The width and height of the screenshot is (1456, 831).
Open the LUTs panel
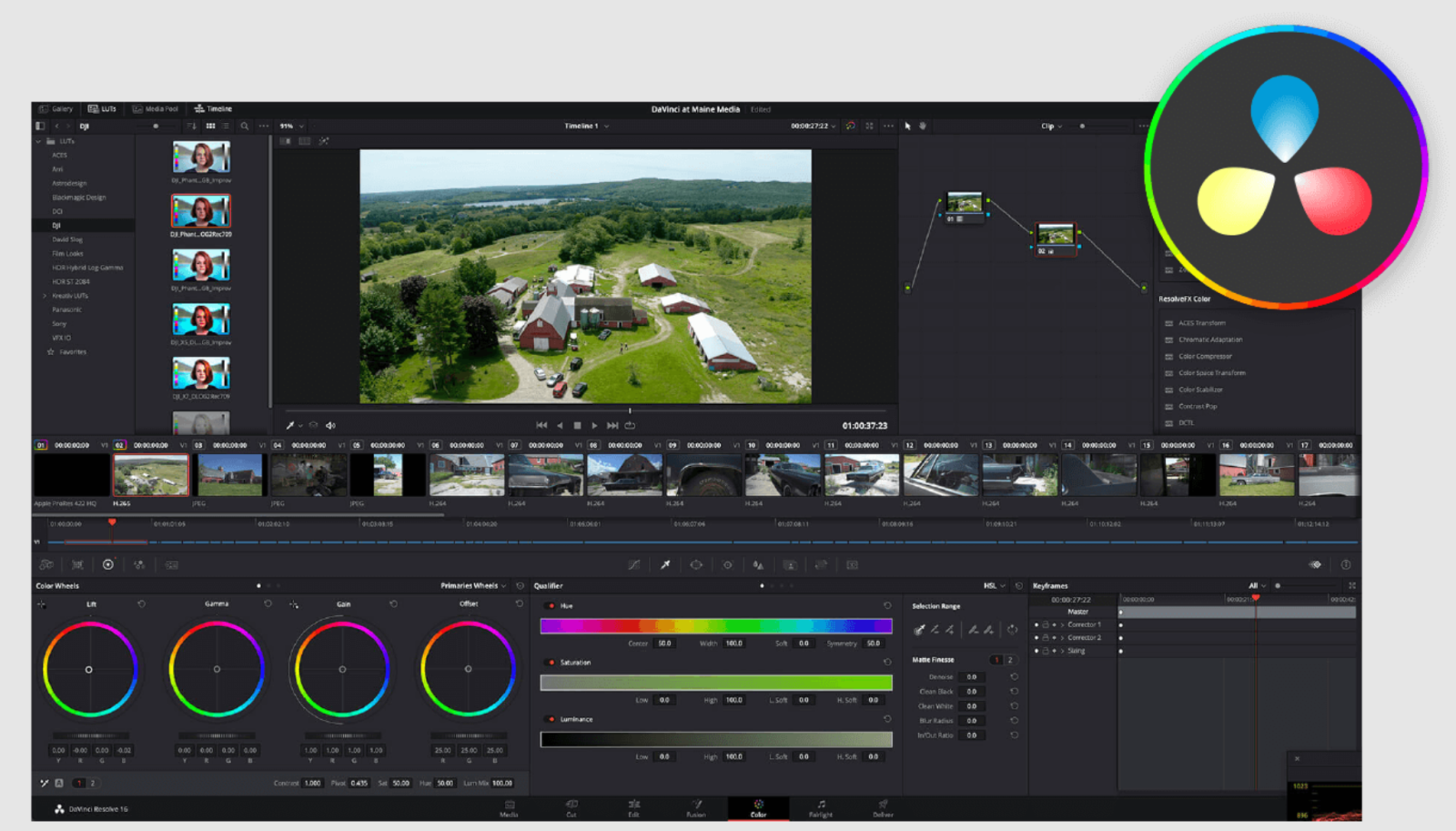pos(102,108)
